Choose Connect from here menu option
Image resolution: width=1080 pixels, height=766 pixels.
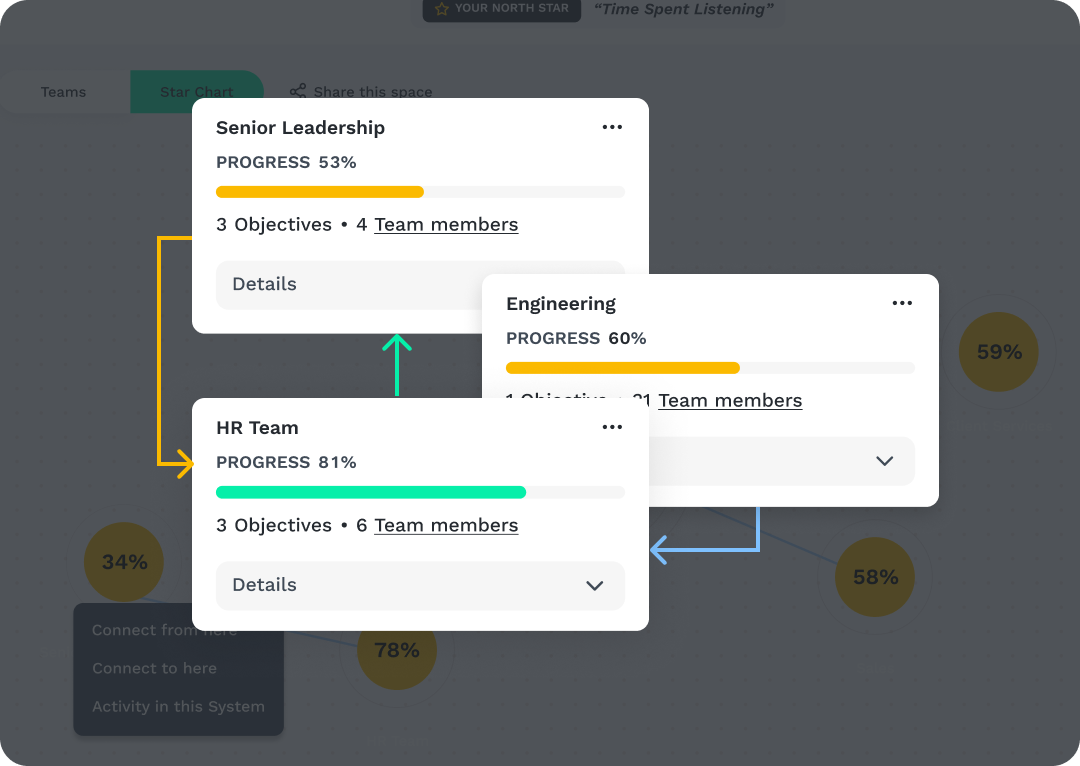click(164, 630)
